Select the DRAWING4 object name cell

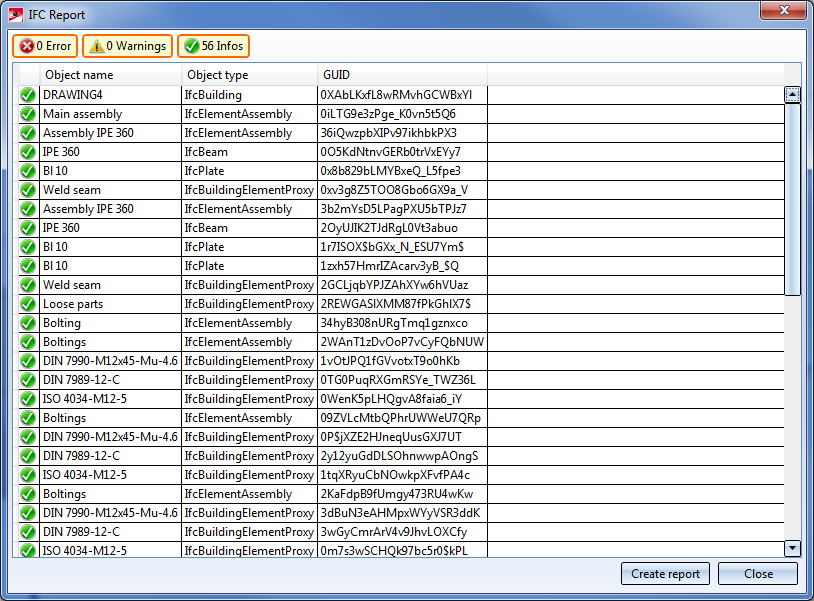(111, 95)
